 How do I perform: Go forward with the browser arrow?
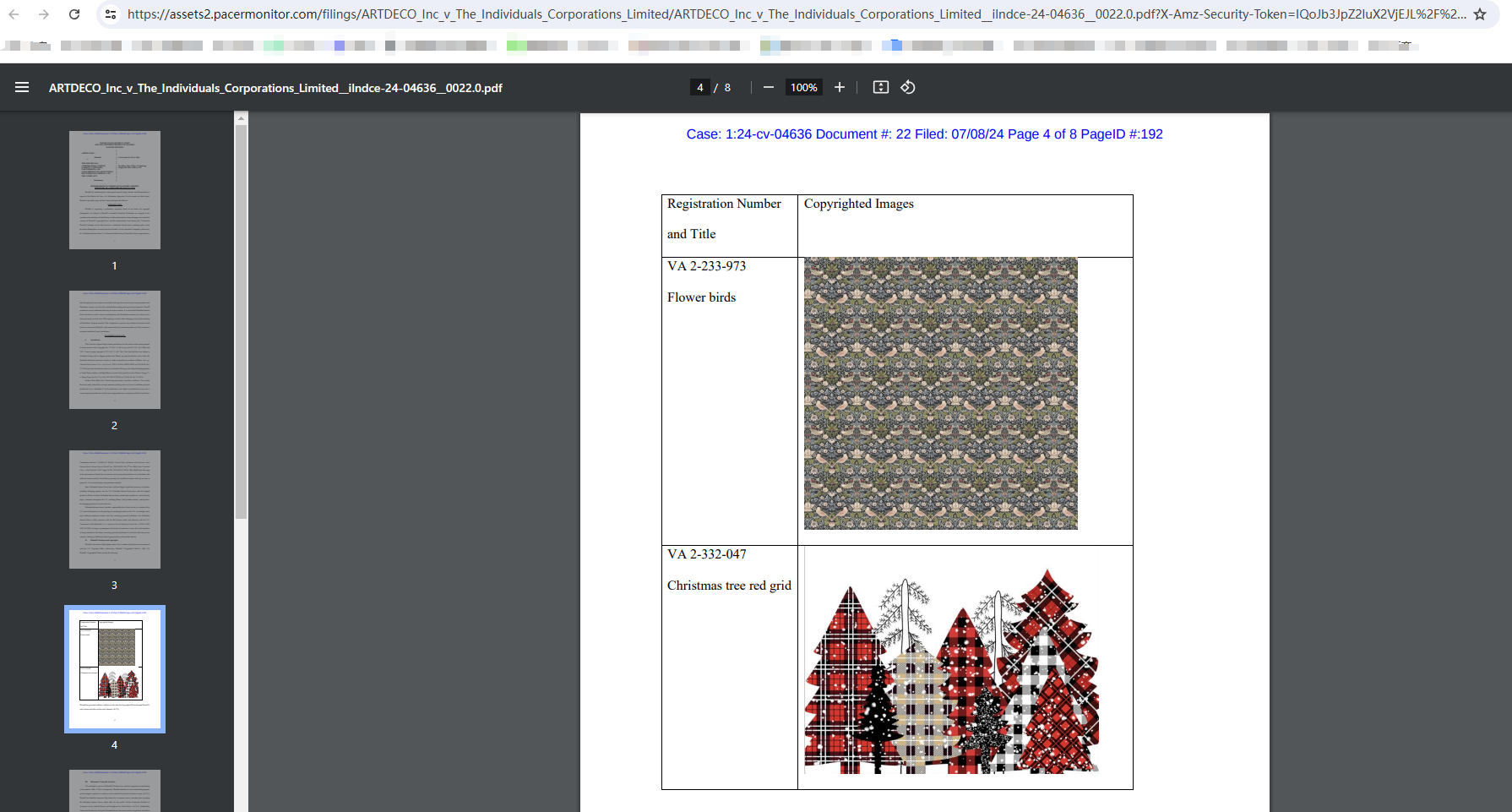(x=44, y=14)
